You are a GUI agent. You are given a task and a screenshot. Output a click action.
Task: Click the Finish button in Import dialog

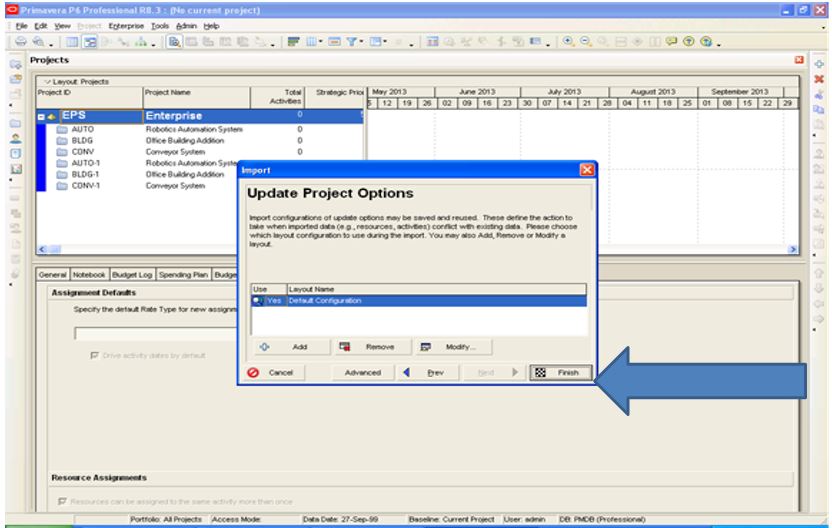coord(560,372)
